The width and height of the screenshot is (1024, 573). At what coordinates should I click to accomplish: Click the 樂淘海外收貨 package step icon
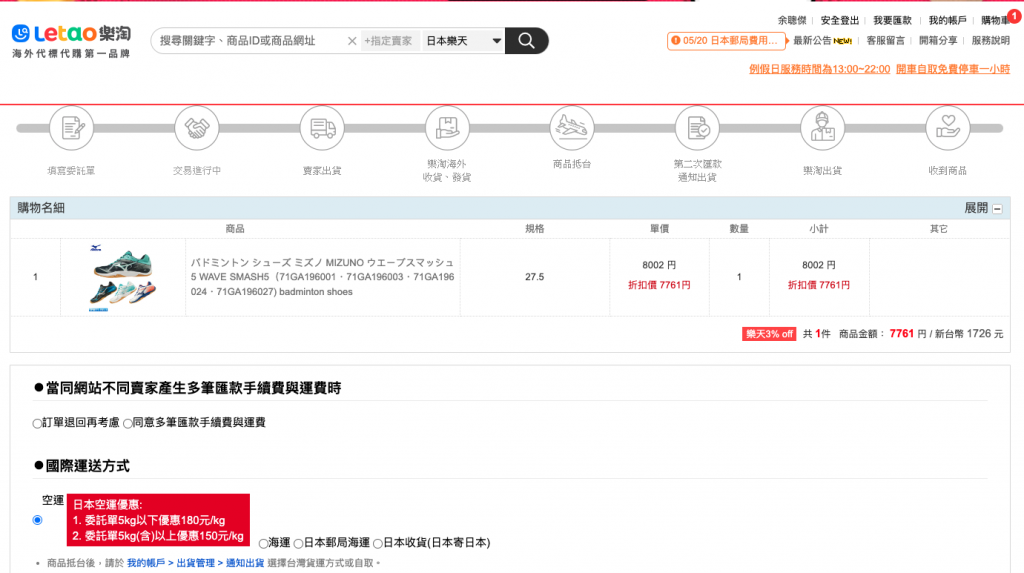(x=447, y=128)
